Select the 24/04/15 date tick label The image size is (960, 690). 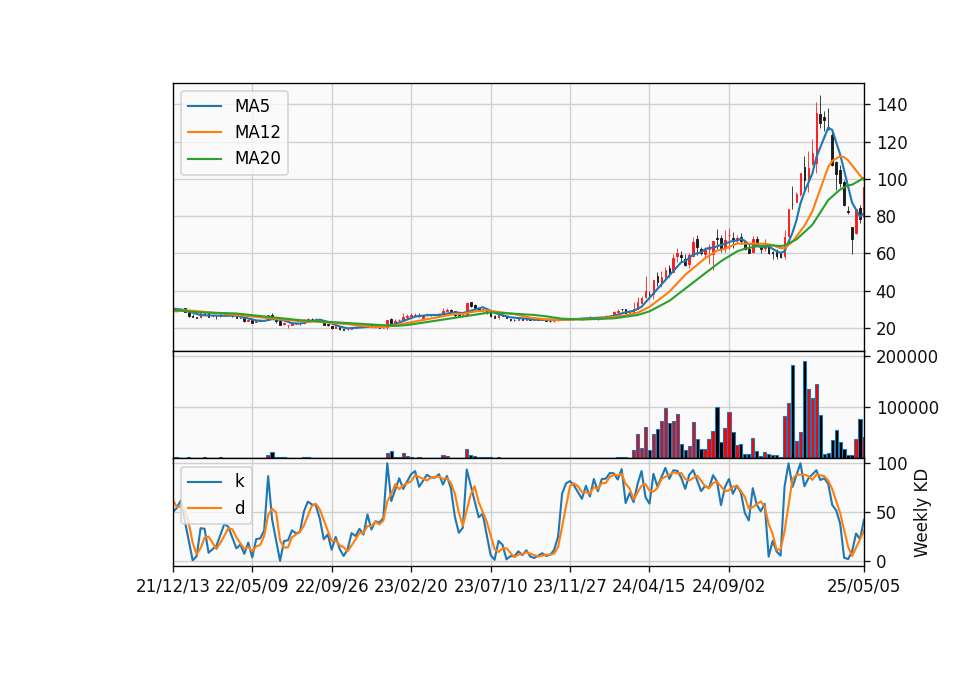click(x=649, y=586)
